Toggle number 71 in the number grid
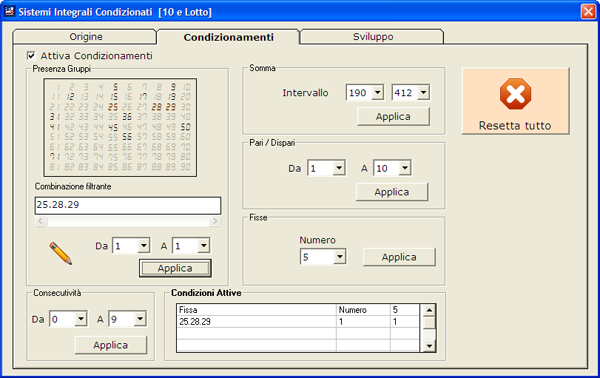 [55, 156]
